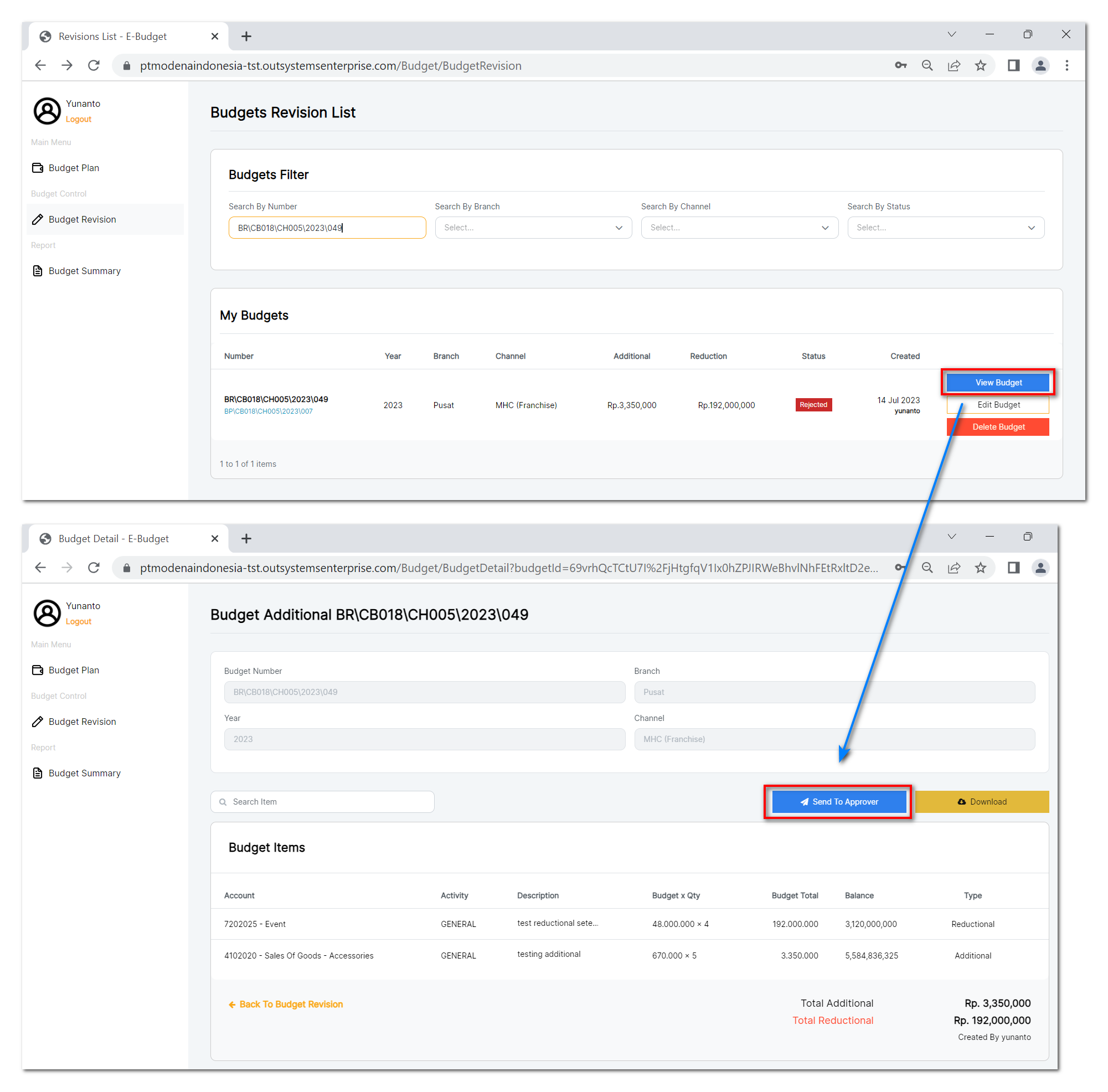The image size is (1108, 1092).
Task: Click zoom magnifier icon in Budget Detail browser
Action: click(x=927, y=568)
